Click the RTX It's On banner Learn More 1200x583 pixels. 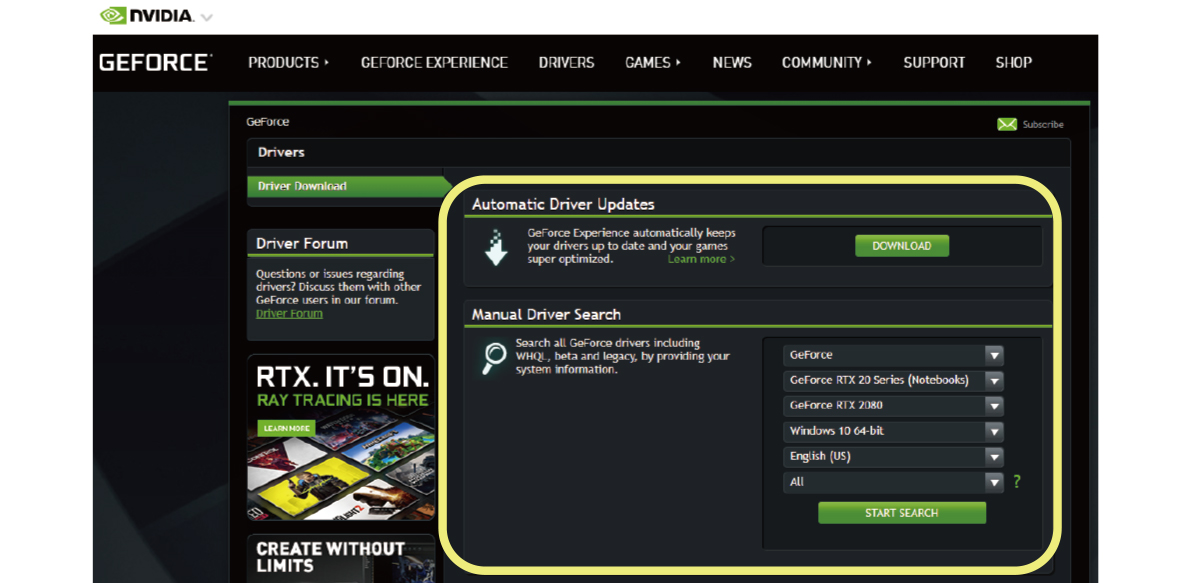(x=286, y=428)
